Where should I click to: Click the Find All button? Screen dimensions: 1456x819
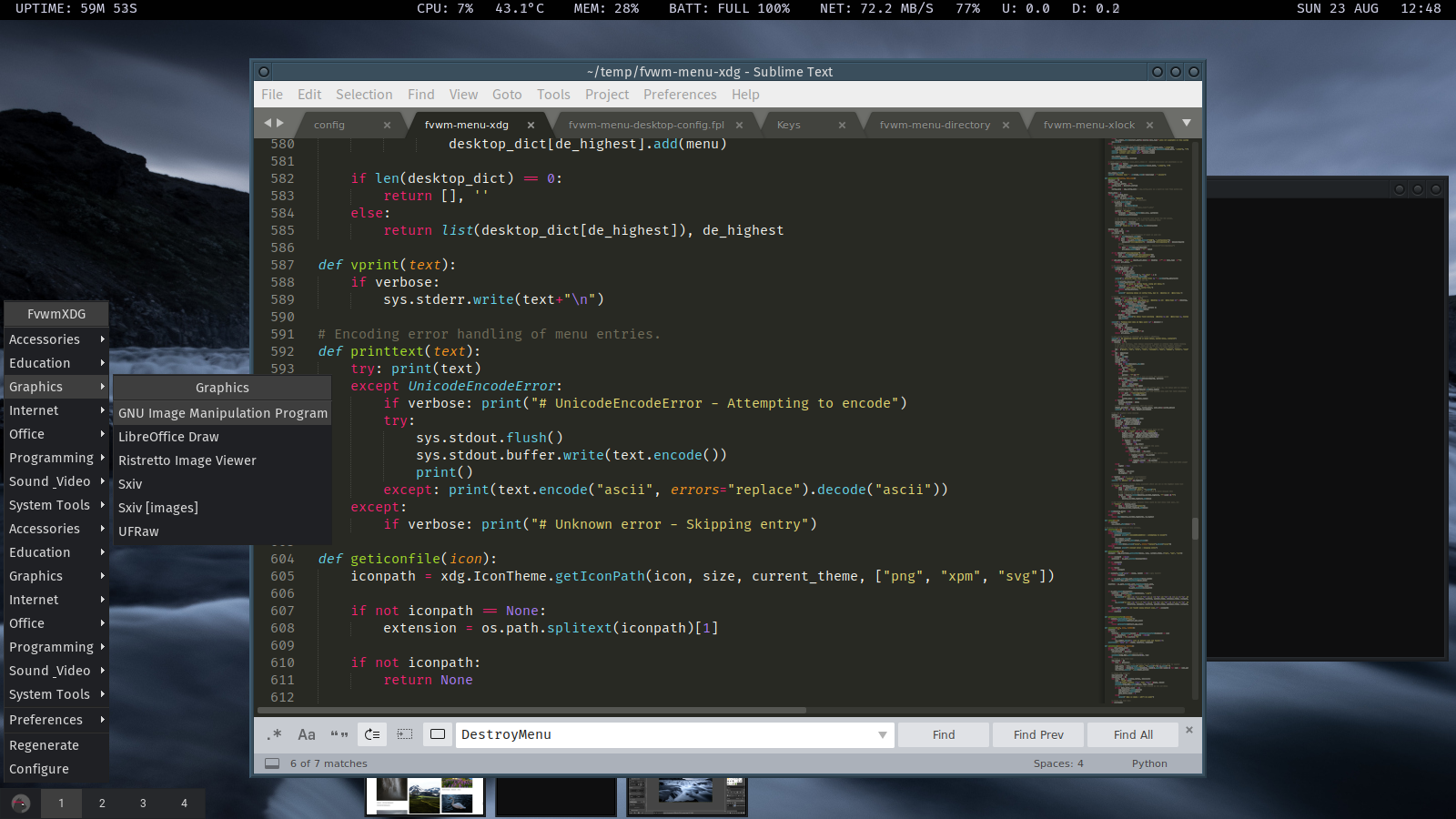pos(1133,734)
